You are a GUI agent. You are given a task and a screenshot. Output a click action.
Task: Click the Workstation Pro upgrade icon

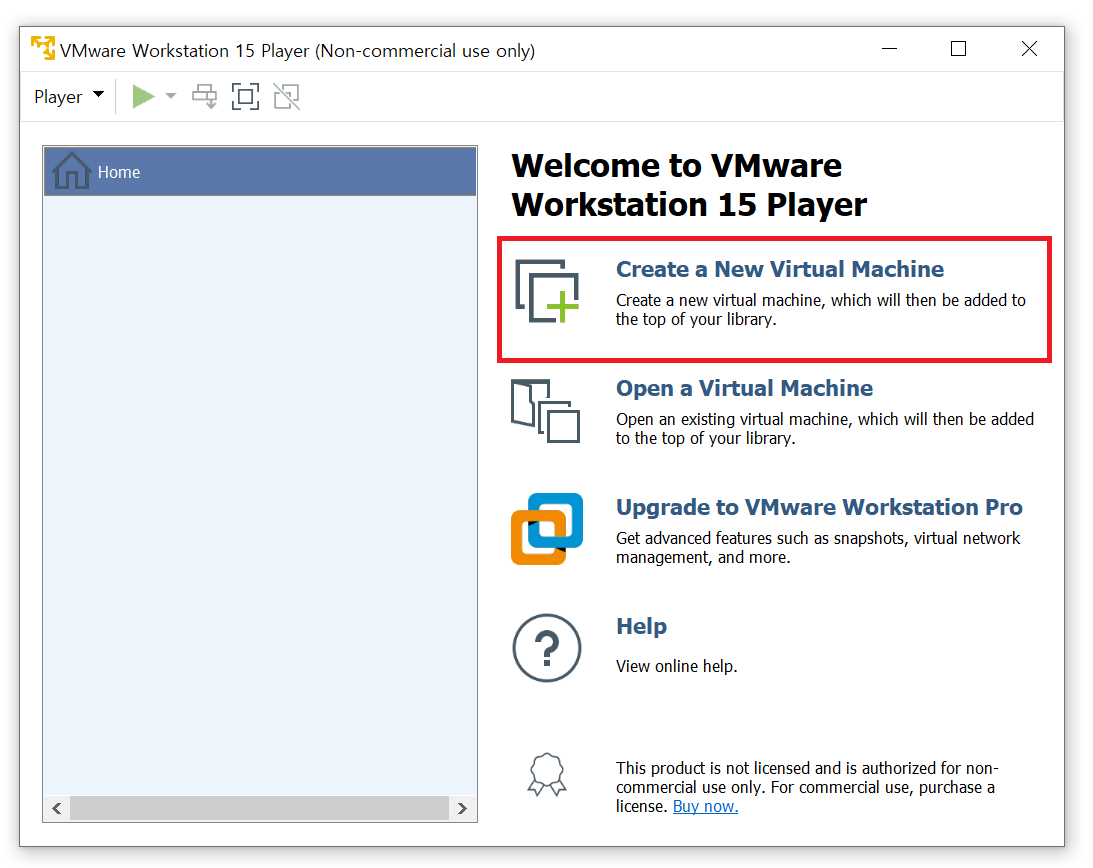tap(546, 529)
